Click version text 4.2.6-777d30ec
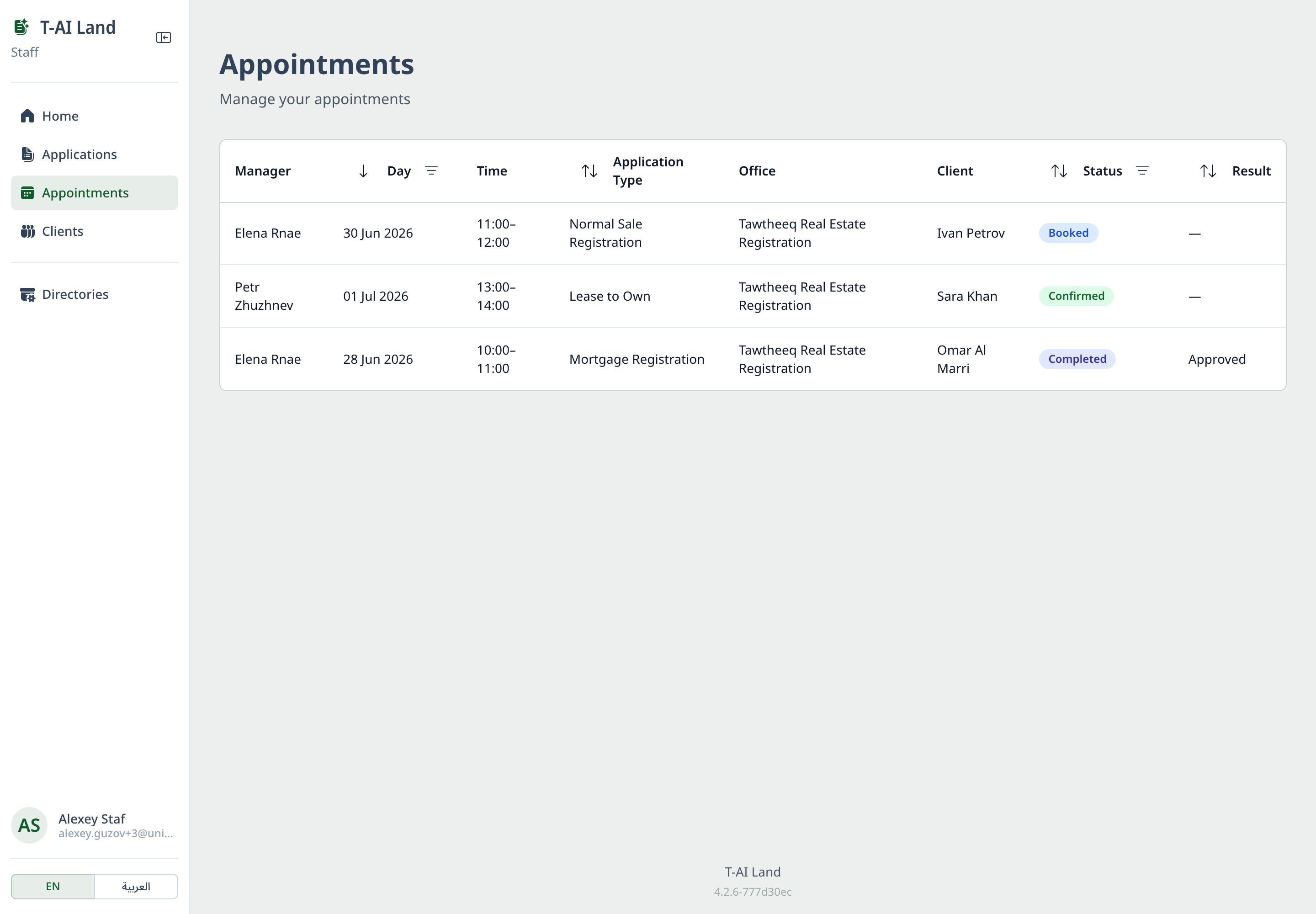 click(753, 892)
